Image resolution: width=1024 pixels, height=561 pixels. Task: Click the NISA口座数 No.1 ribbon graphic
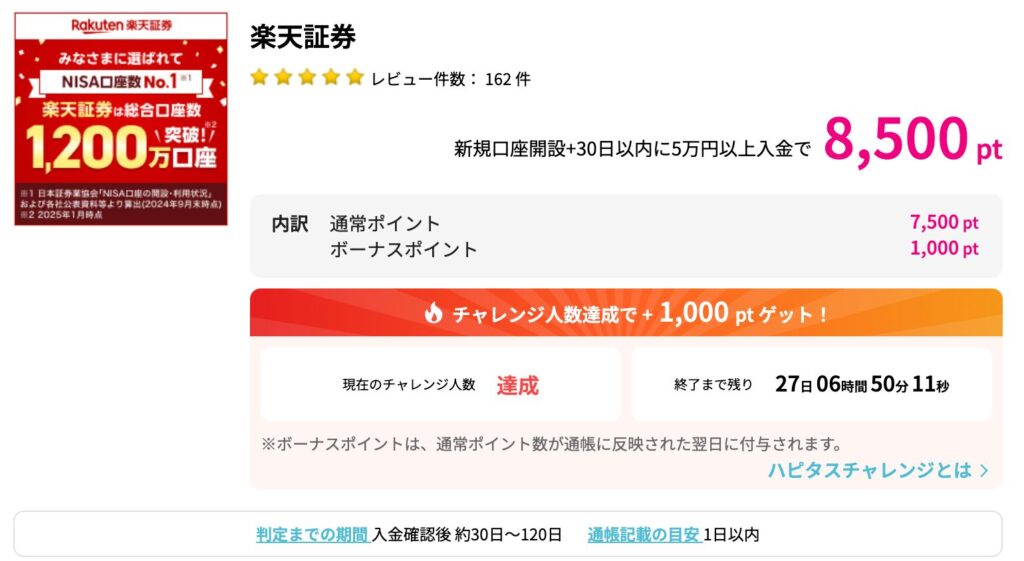click(121, 82)
